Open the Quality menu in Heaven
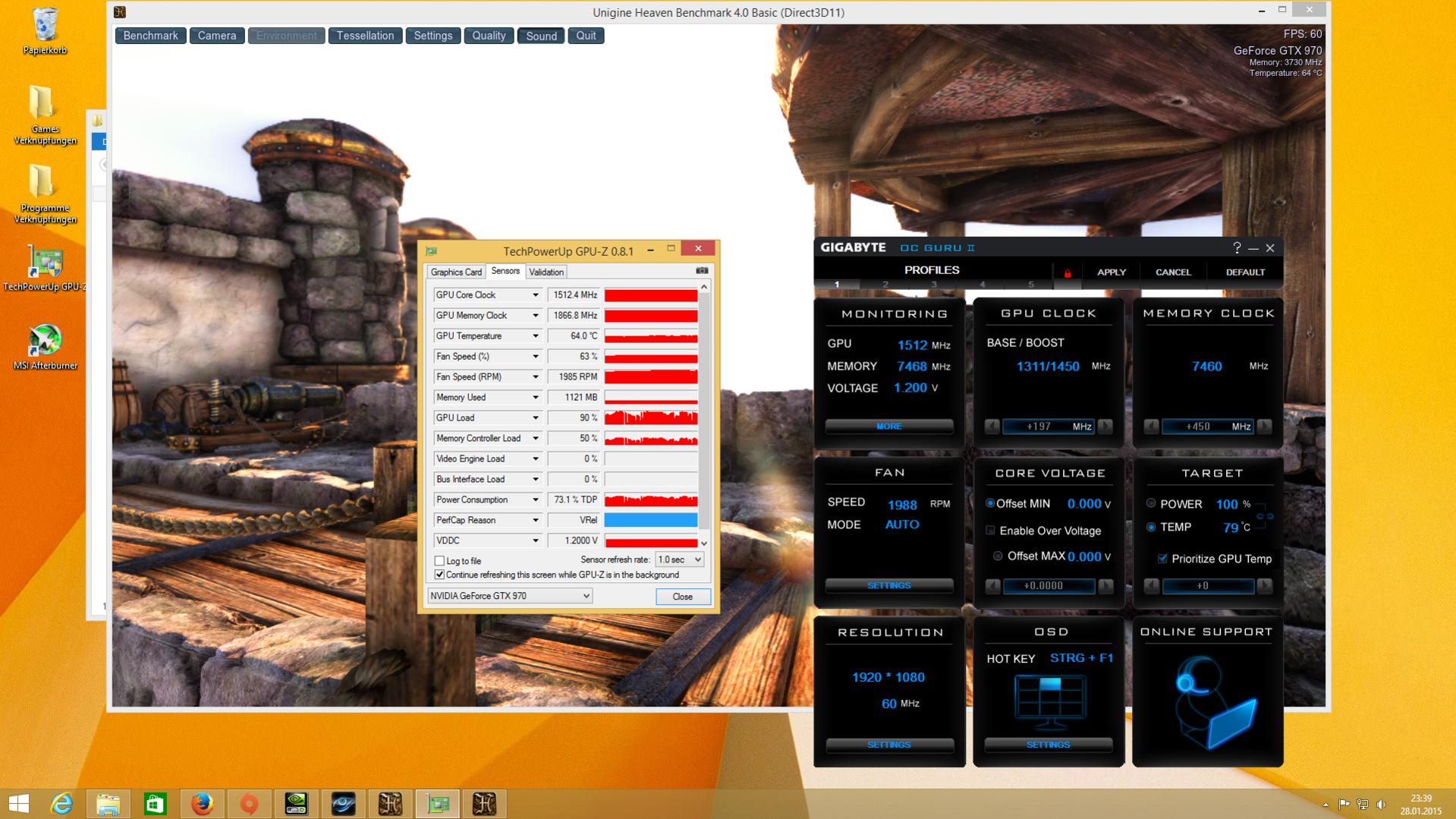This screenshot has height=819, width=1456. [489, 36]
